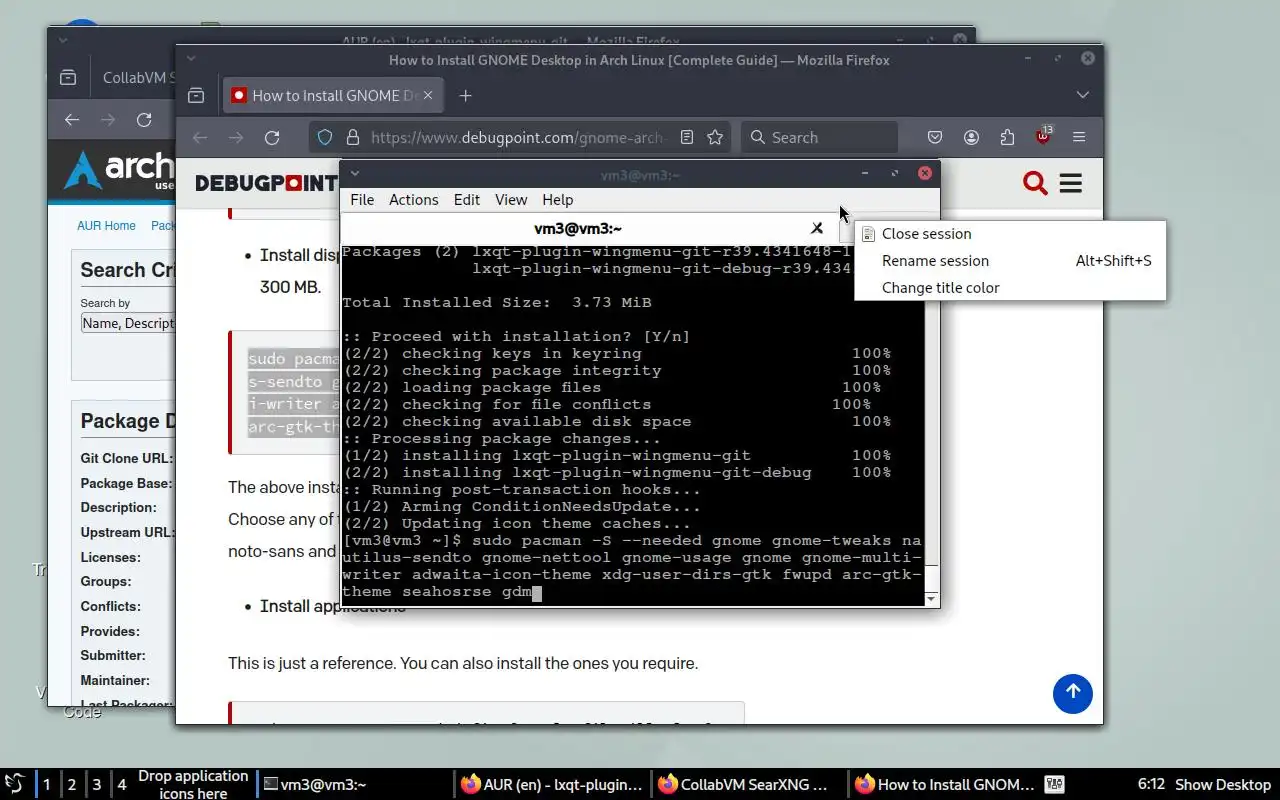Focus the Firefox Search box
This screenshot has height=800, width=1280.
[820, 137]
